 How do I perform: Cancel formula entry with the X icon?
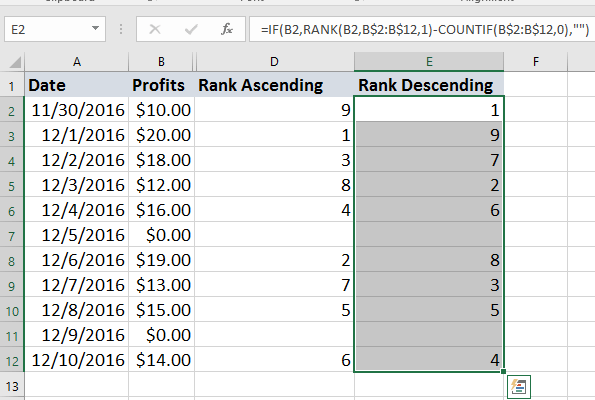point(155,29)
